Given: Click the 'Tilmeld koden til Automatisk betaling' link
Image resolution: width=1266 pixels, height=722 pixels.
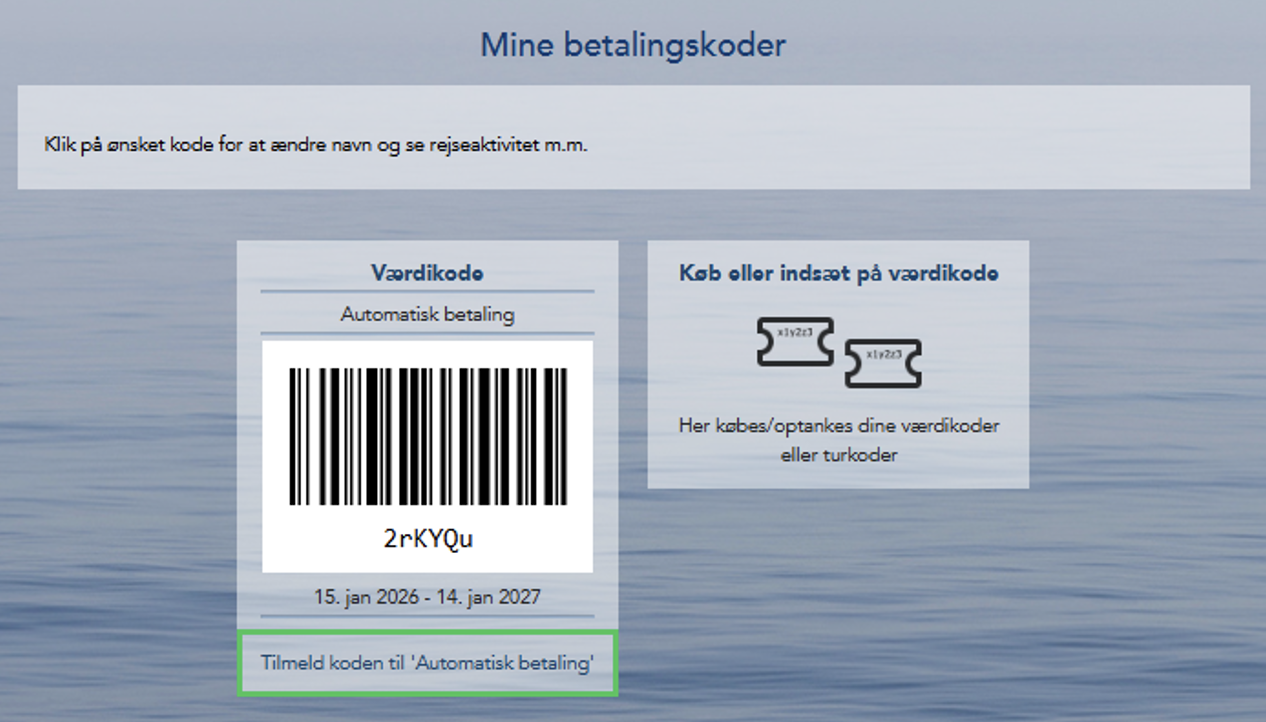Looking at the screenshot, I should 427,663.
